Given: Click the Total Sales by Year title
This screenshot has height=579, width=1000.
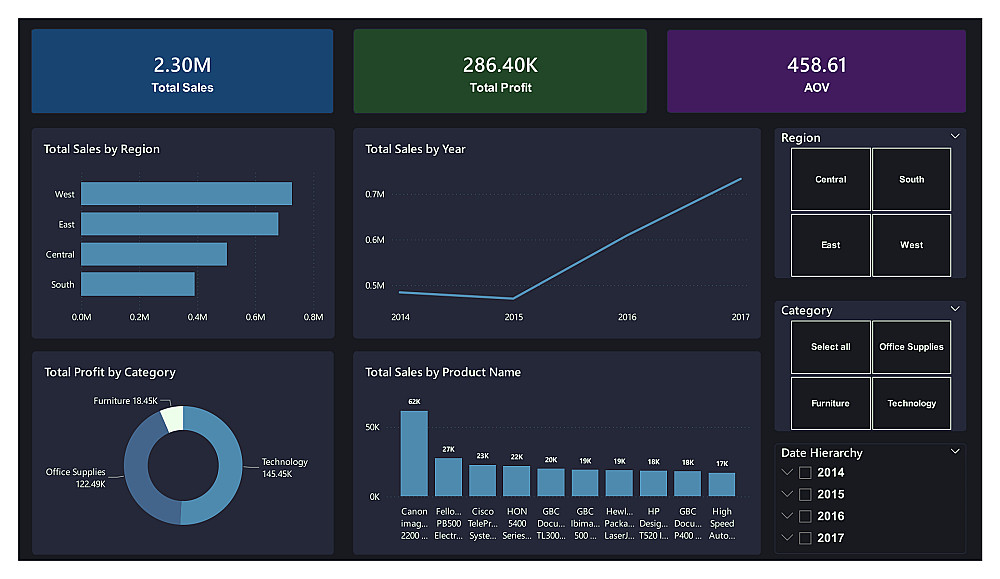Looking at the screenshot, I should 415,149.
